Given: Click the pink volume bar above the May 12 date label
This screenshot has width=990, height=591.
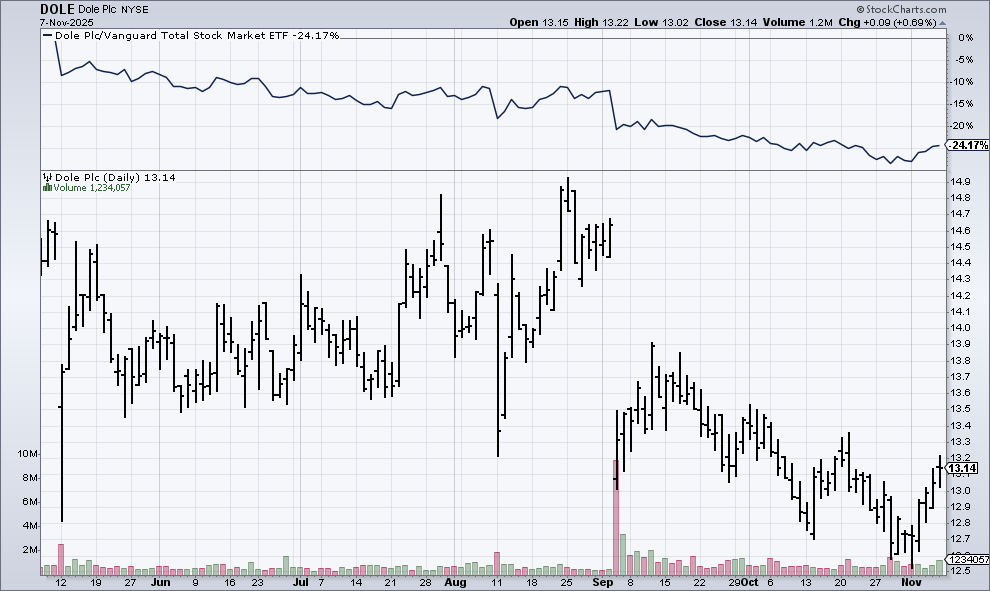Looking at the screenshot, I should [x=61, y=559].
